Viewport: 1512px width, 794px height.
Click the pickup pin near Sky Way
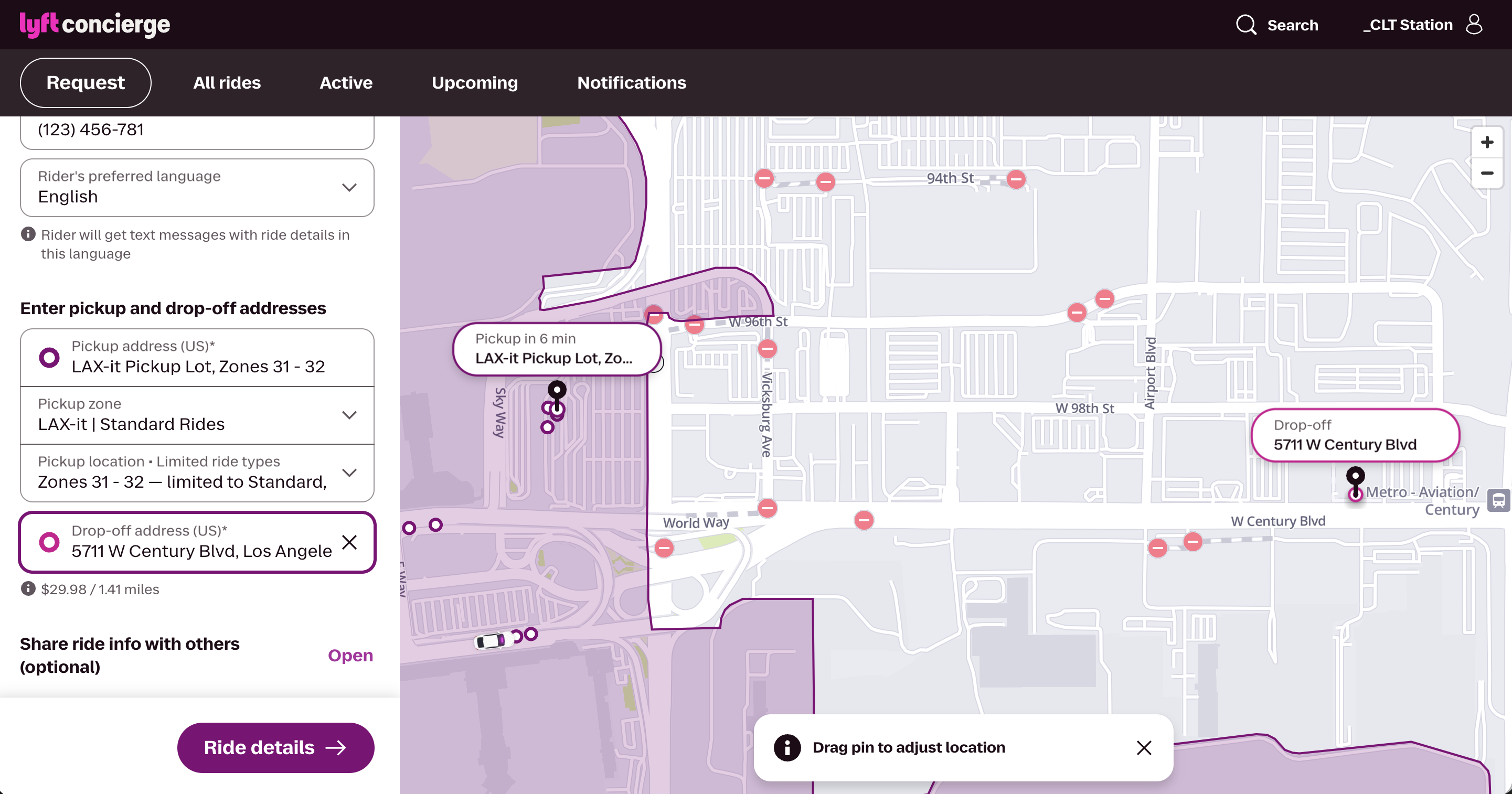[557, 391]
